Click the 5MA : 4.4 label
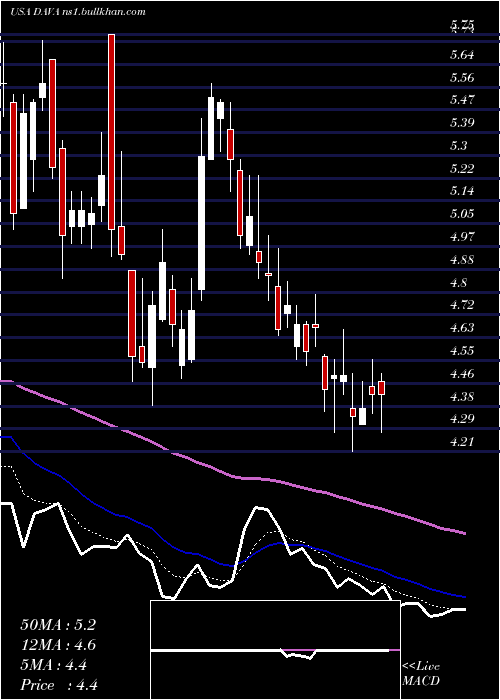 [x=54, y=665]
